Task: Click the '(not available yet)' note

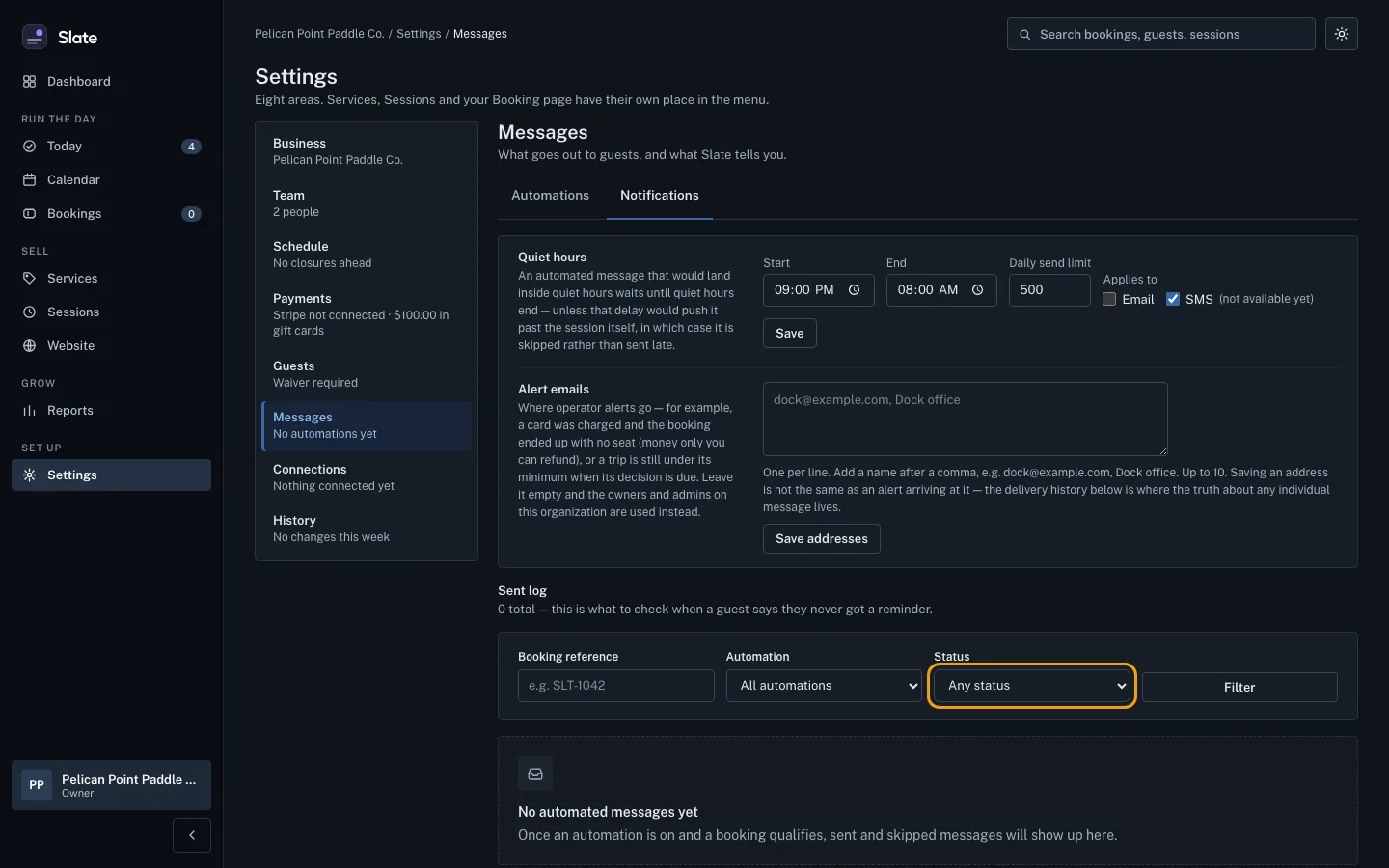Action: click(x=1266, y=299)
